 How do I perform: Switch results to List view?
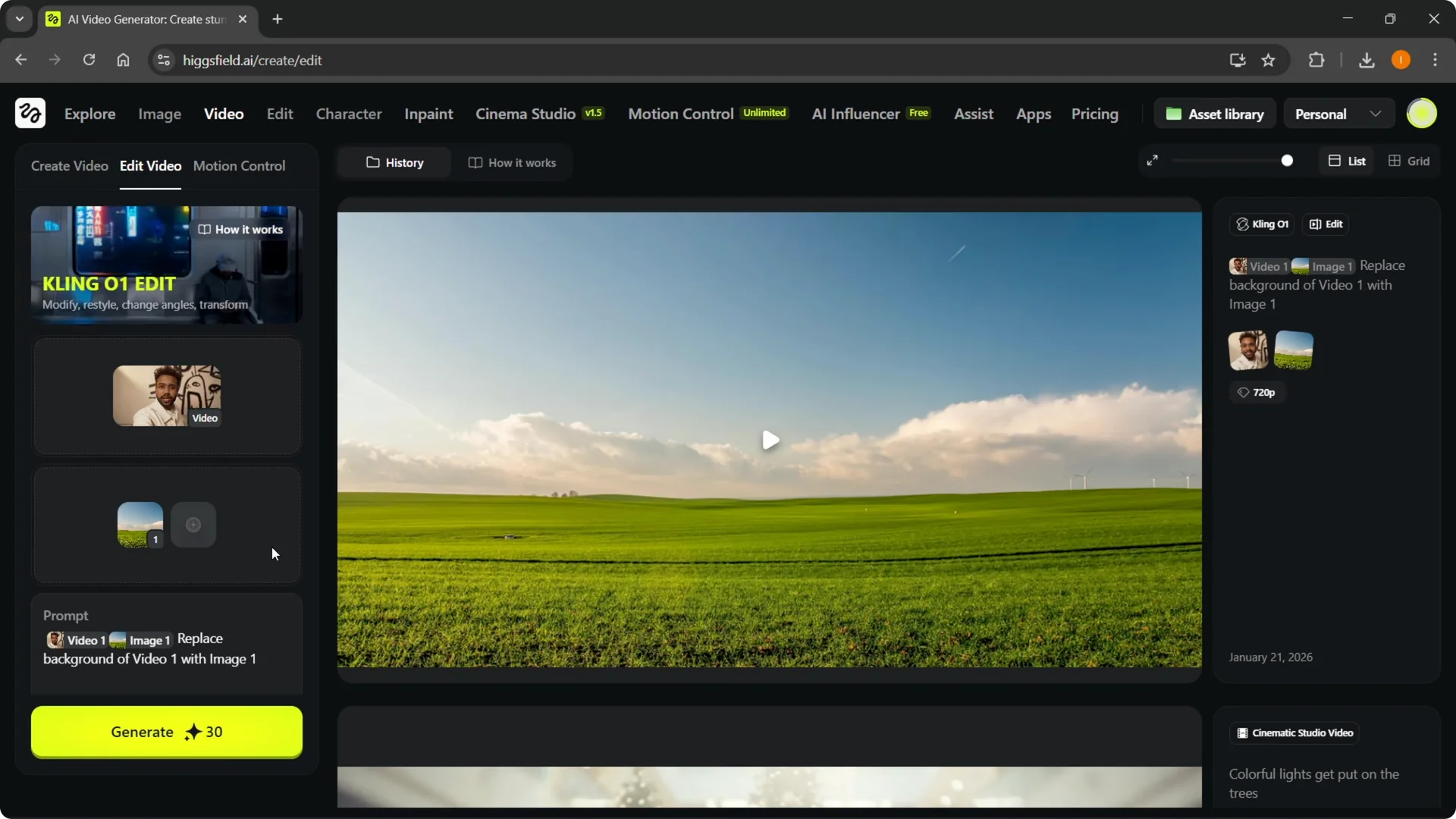click(1347, 161)
